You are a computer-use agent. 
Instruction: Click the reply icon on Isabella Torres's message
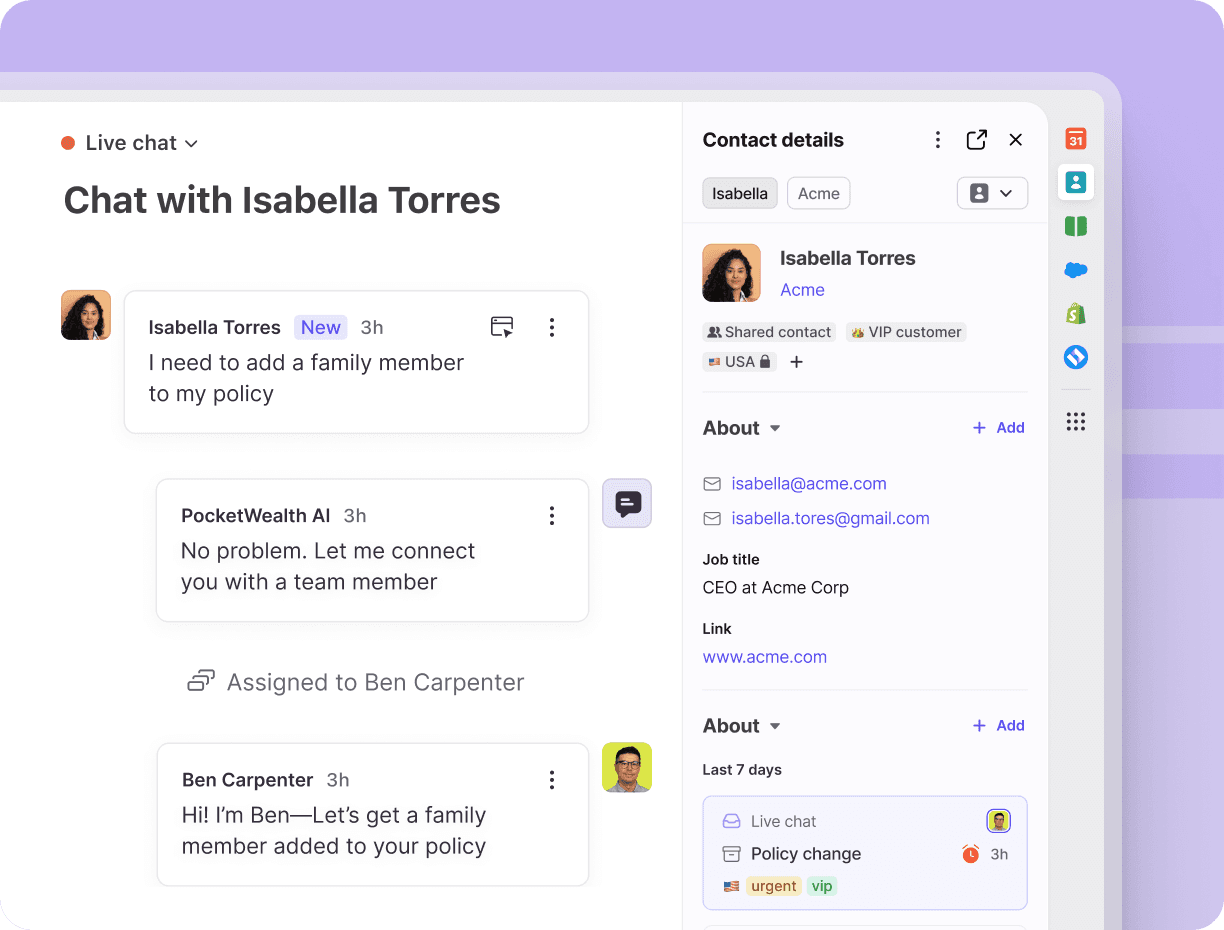[501, 326]
